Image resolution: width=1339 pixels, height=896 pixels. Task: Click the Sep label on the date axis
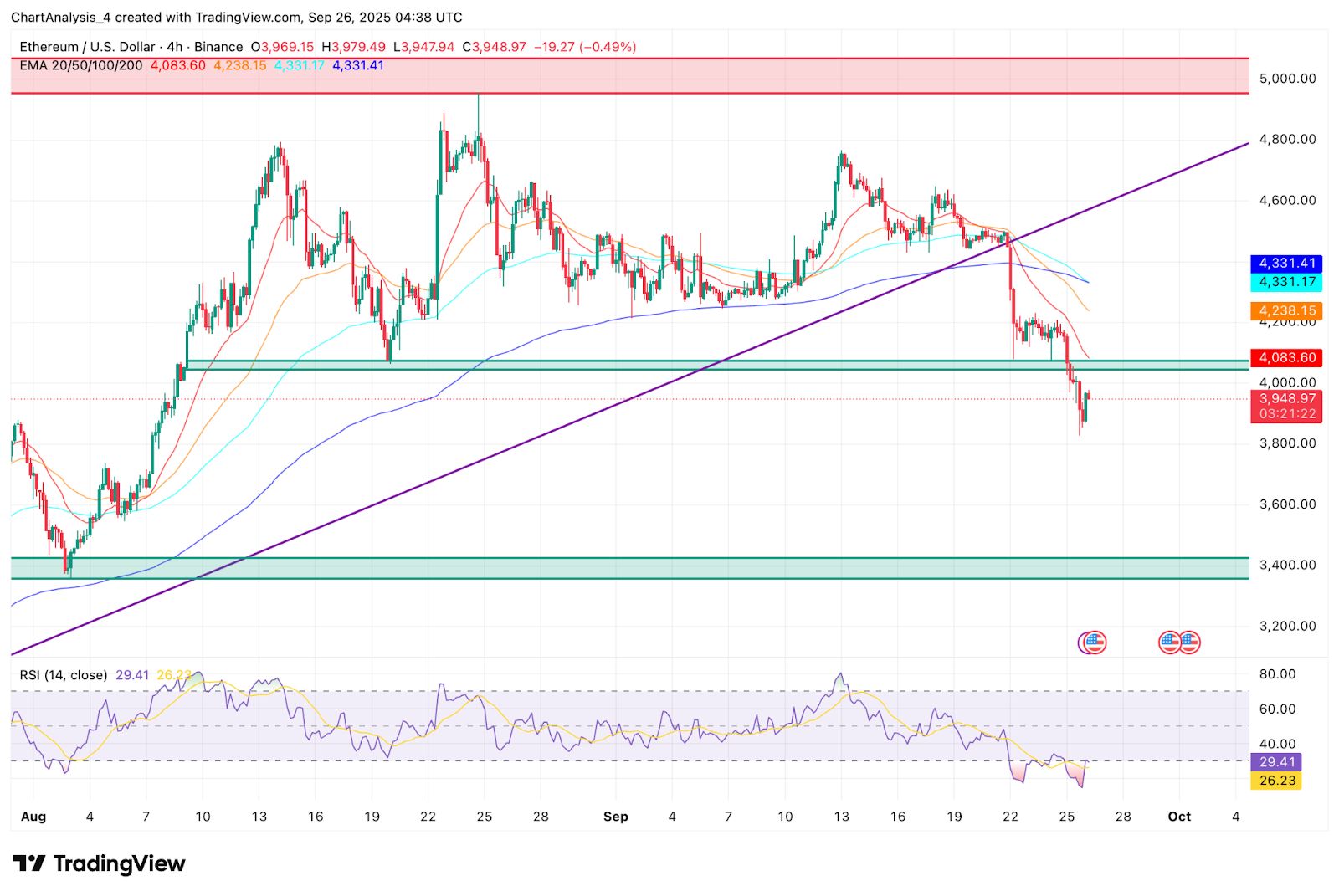tap(616, 817)
